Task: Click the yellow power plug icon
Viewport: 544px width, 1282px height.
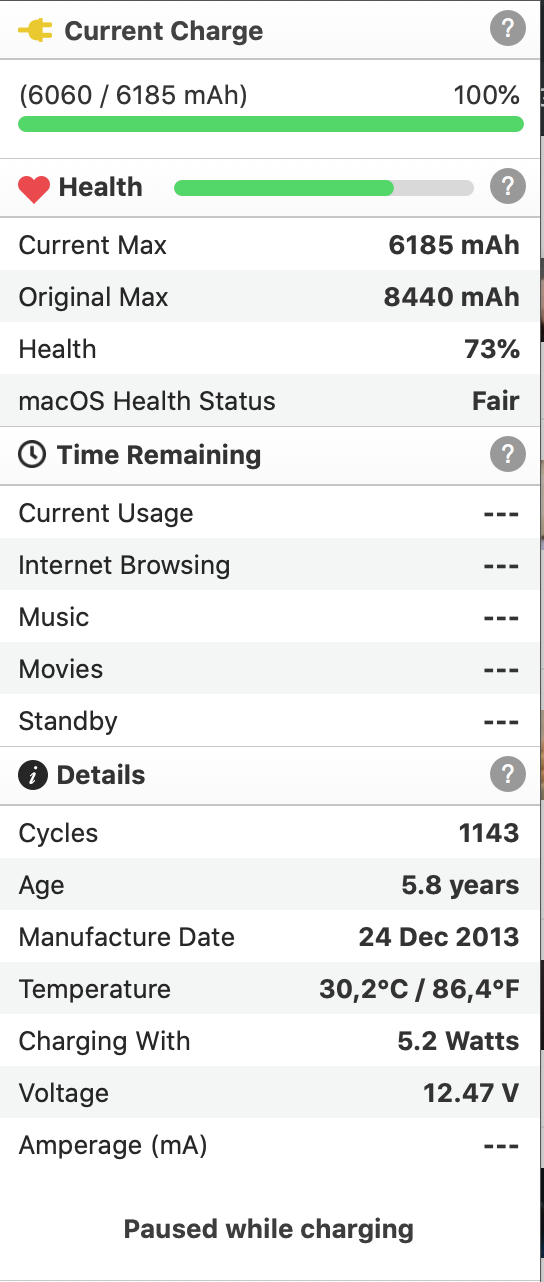Action: (35, 31)
